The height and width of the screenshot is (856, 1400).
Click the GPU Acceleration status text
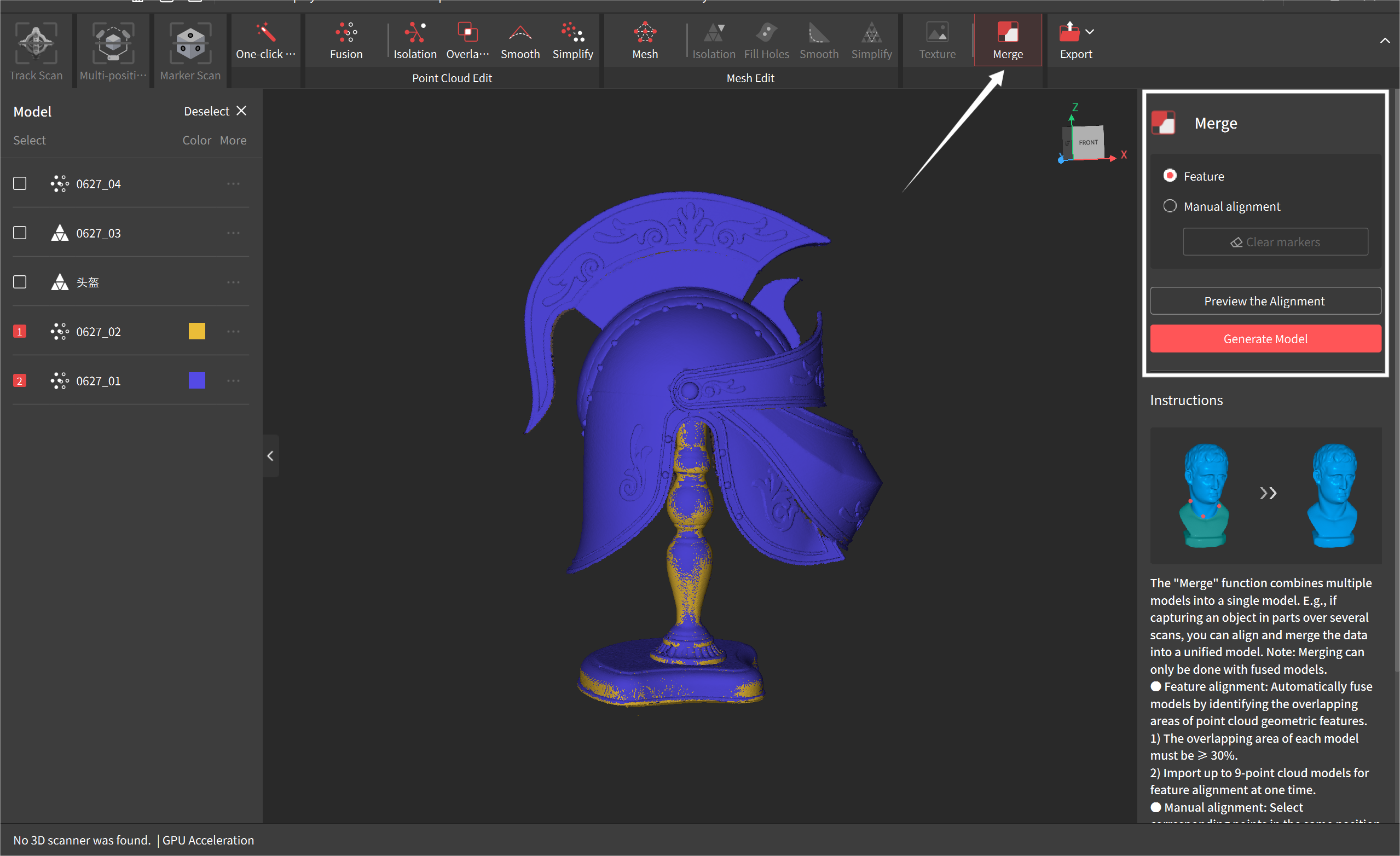click(x=208, y=840)
